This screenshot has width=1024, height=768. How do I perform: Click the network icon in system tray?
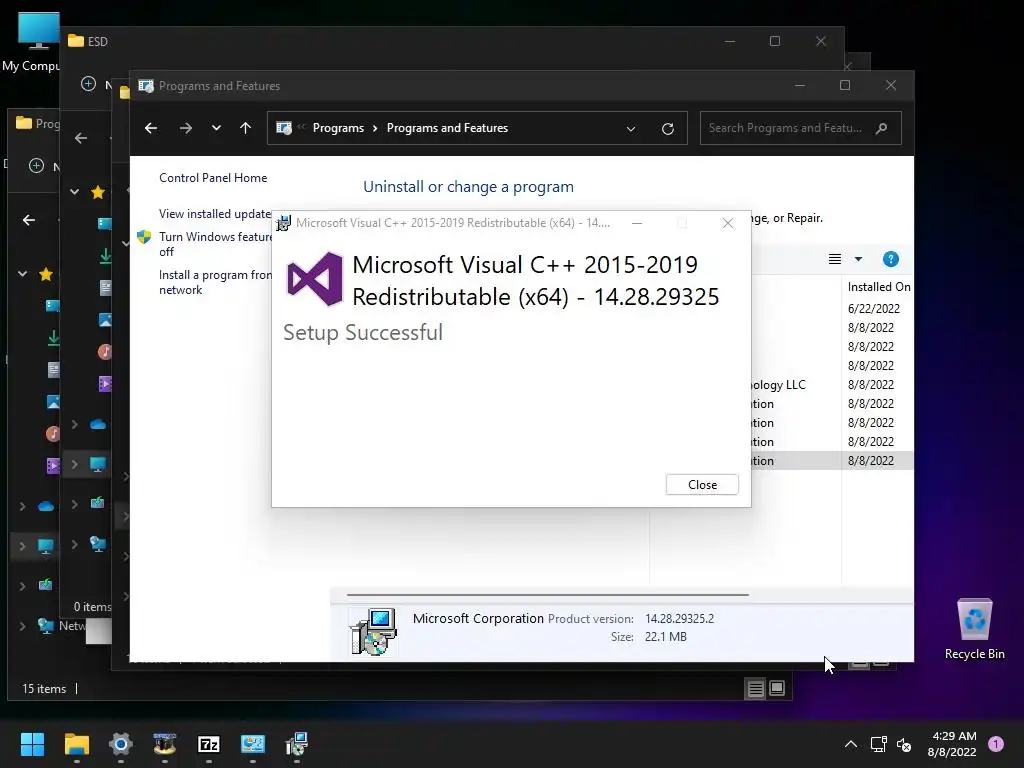[878, 744]
